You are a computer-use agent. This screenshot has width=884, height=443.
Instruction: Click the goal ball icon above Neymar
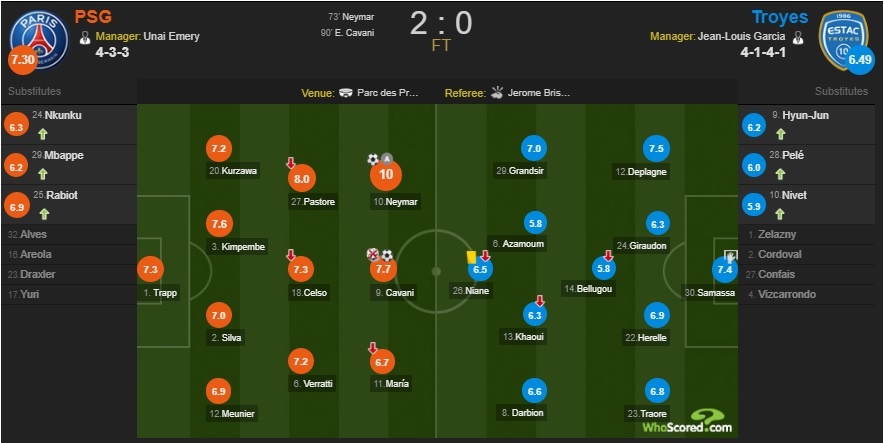tap(373, 159)
